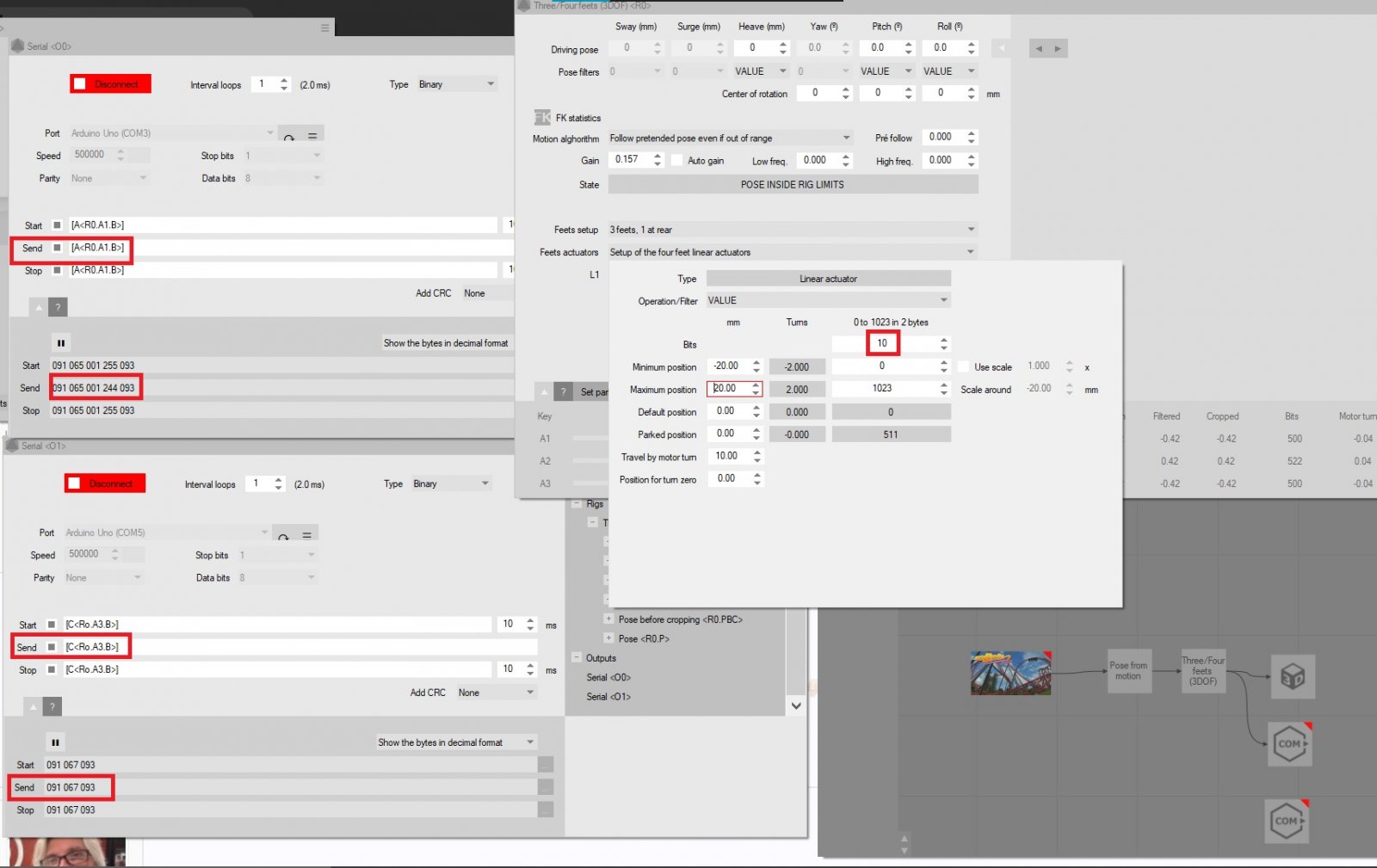Click Disconnect button in Serial O0
Screen dimensions: 1377x868
tap(111, 83)
